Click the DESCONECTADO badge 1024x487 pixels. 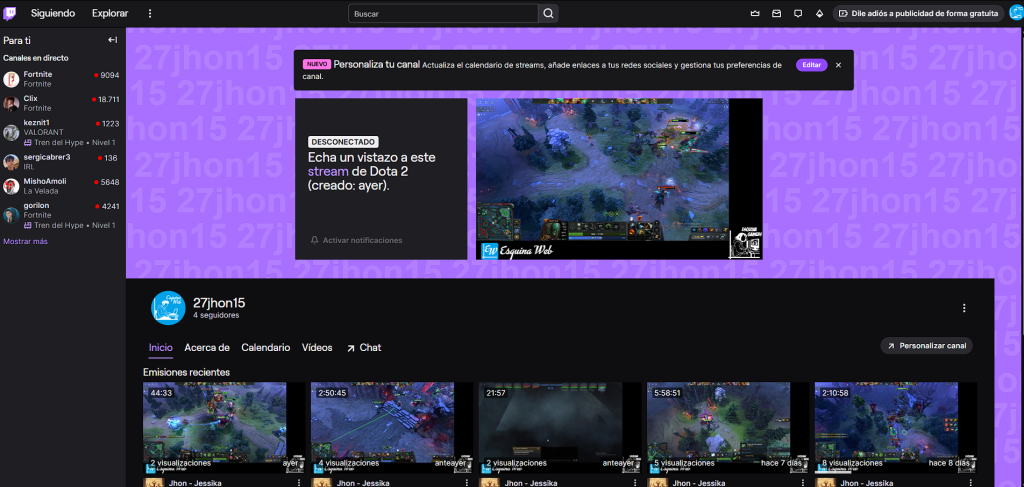coord(344,142)
